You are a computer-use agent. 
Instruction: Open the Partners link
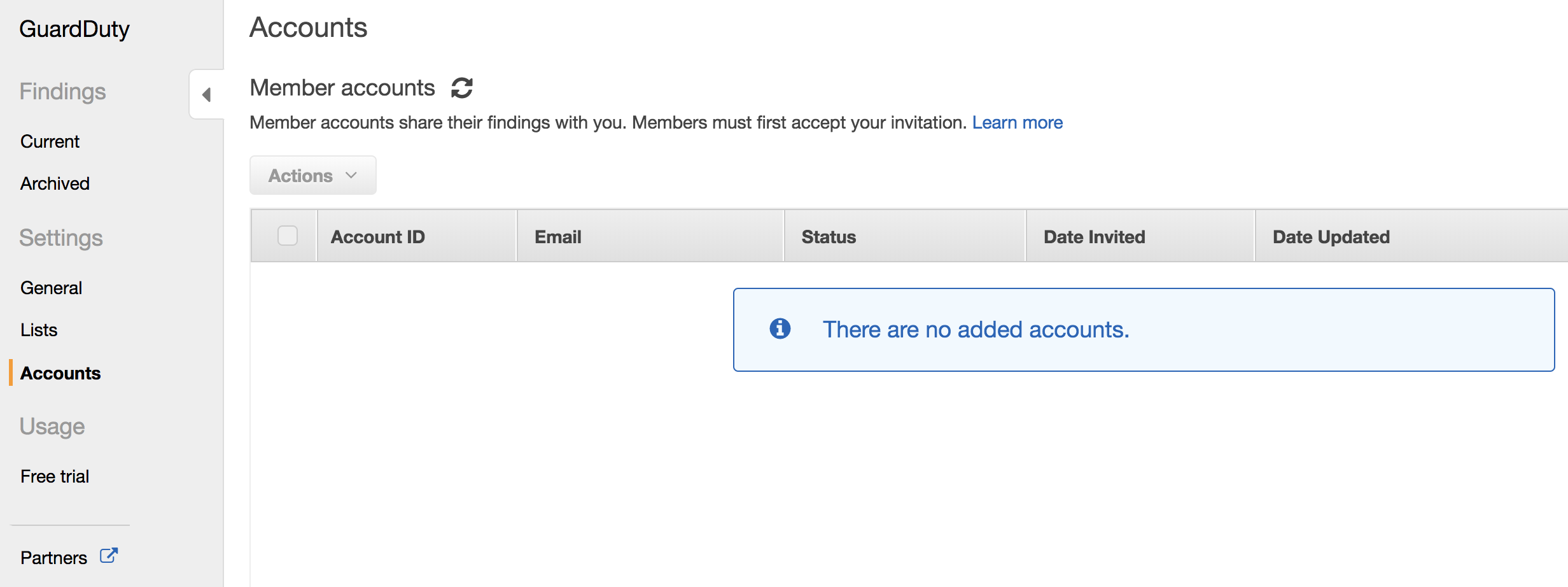[53, 558]
